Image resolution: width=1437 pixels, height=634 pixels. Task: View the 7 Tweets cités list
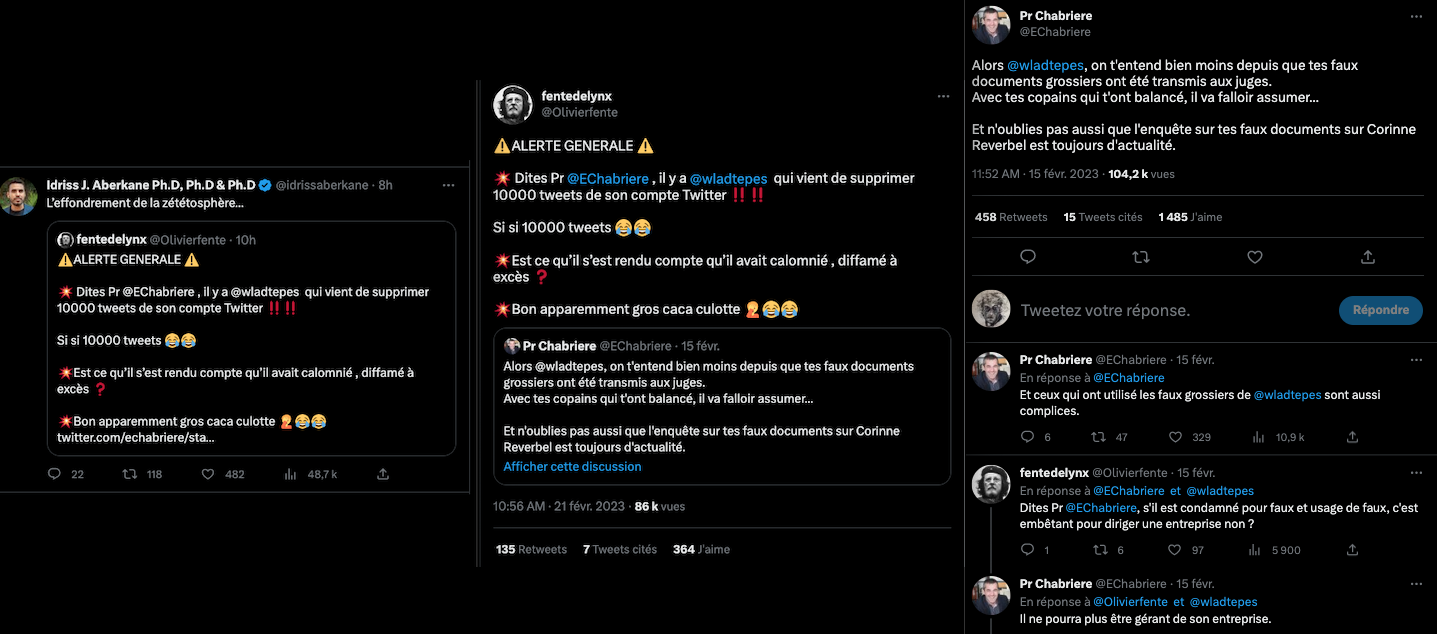tap(620, 549)
